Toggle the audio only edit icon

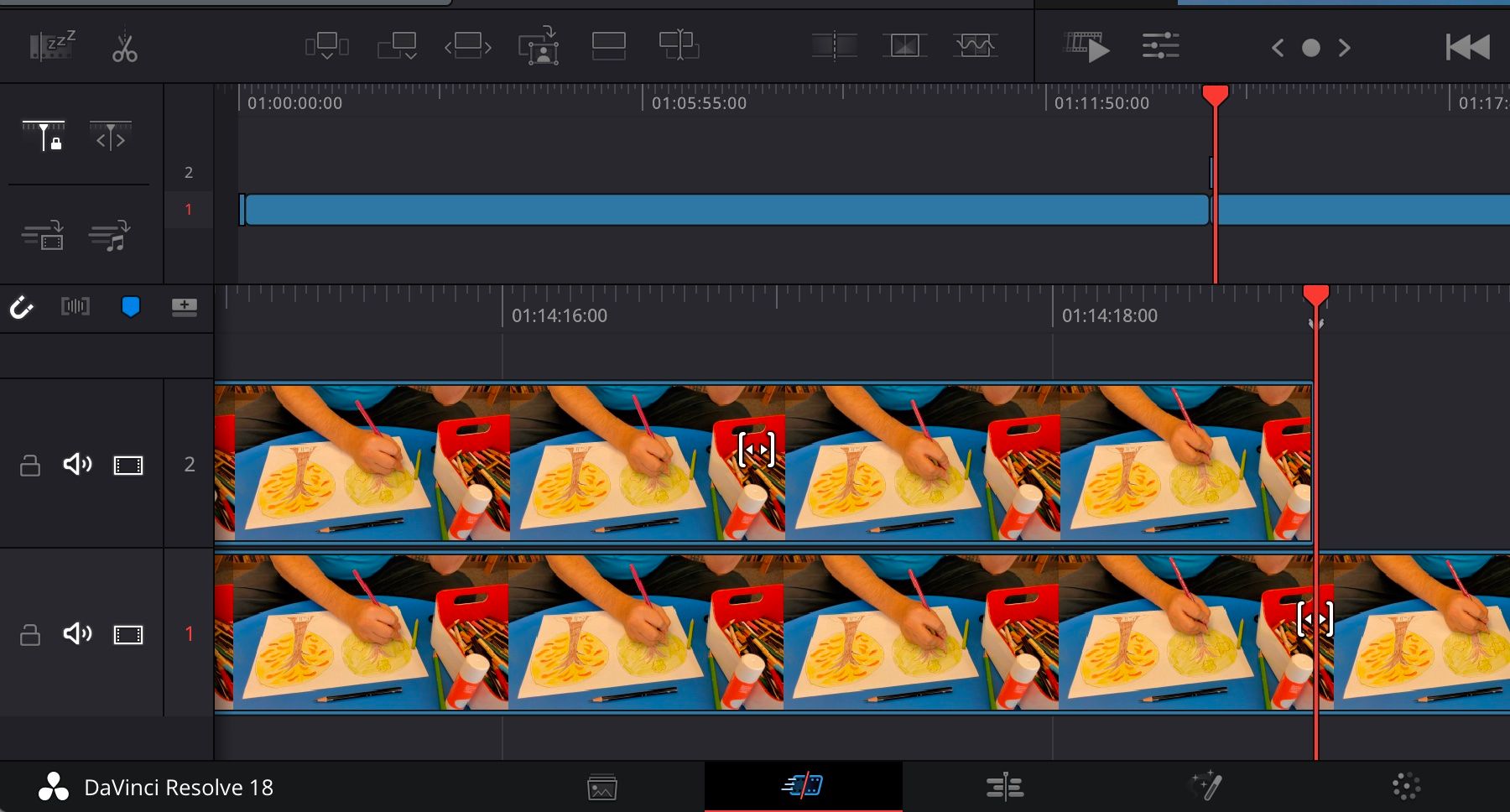pyautogui.click(x=110, y=236)
